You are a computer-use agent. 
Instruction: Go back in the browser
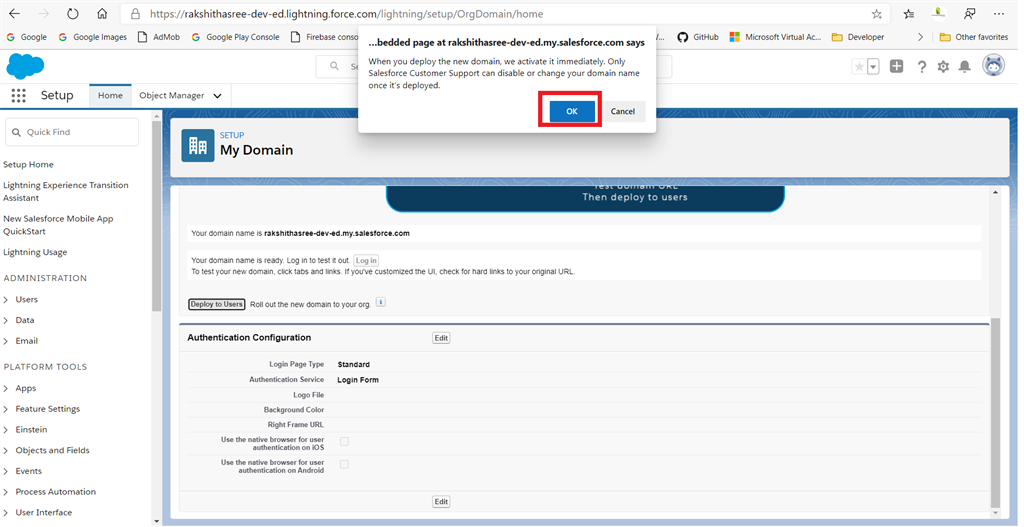pos(14,14)
